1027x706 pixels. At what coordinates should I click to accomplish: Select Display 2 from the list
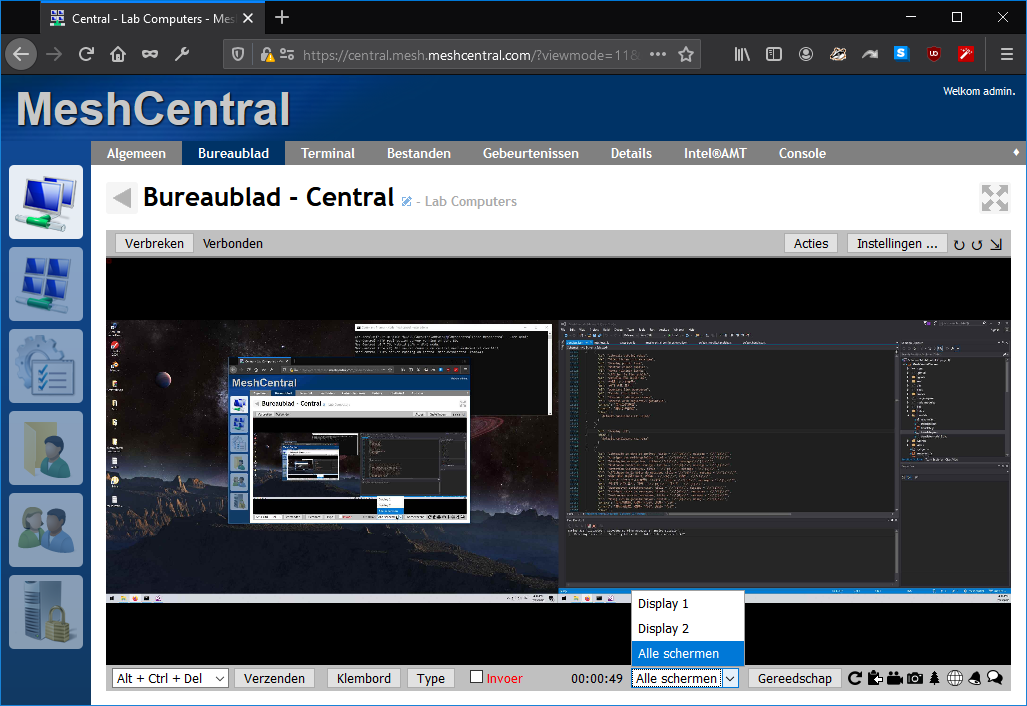pos(688,629)
